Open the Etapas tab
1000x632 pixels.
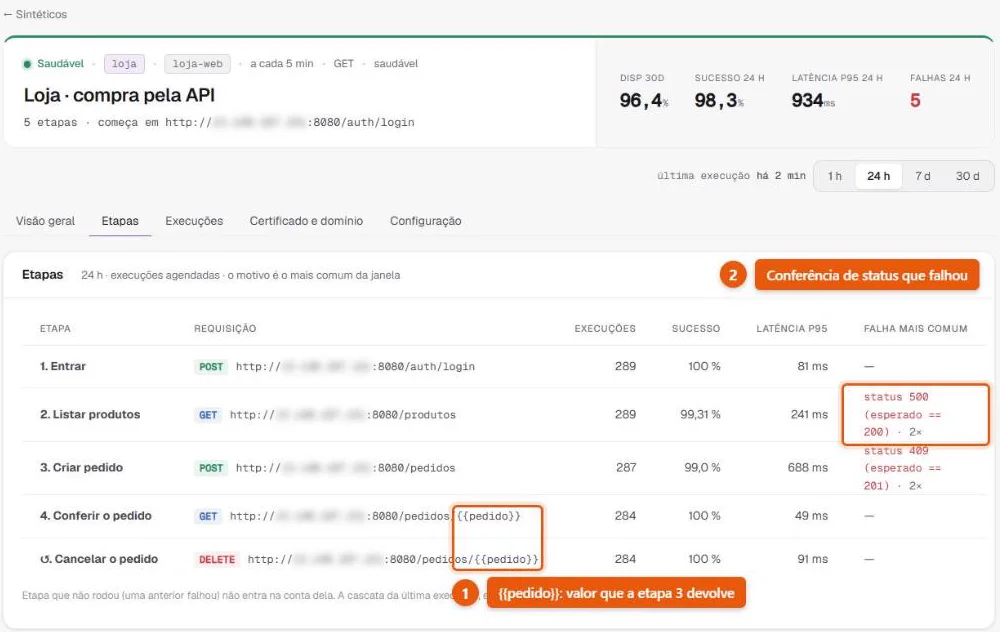pos(120,221)
